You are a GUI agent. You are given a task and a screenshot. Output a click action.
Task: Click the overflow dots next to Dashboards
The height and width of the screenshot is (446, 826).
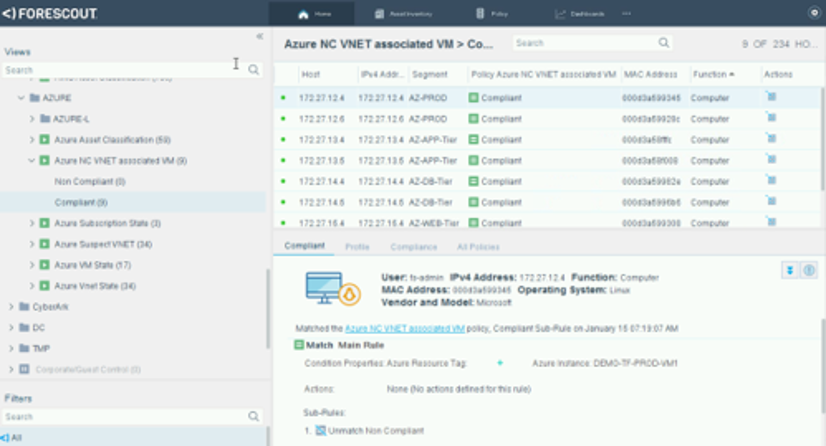tap(627, 14)
